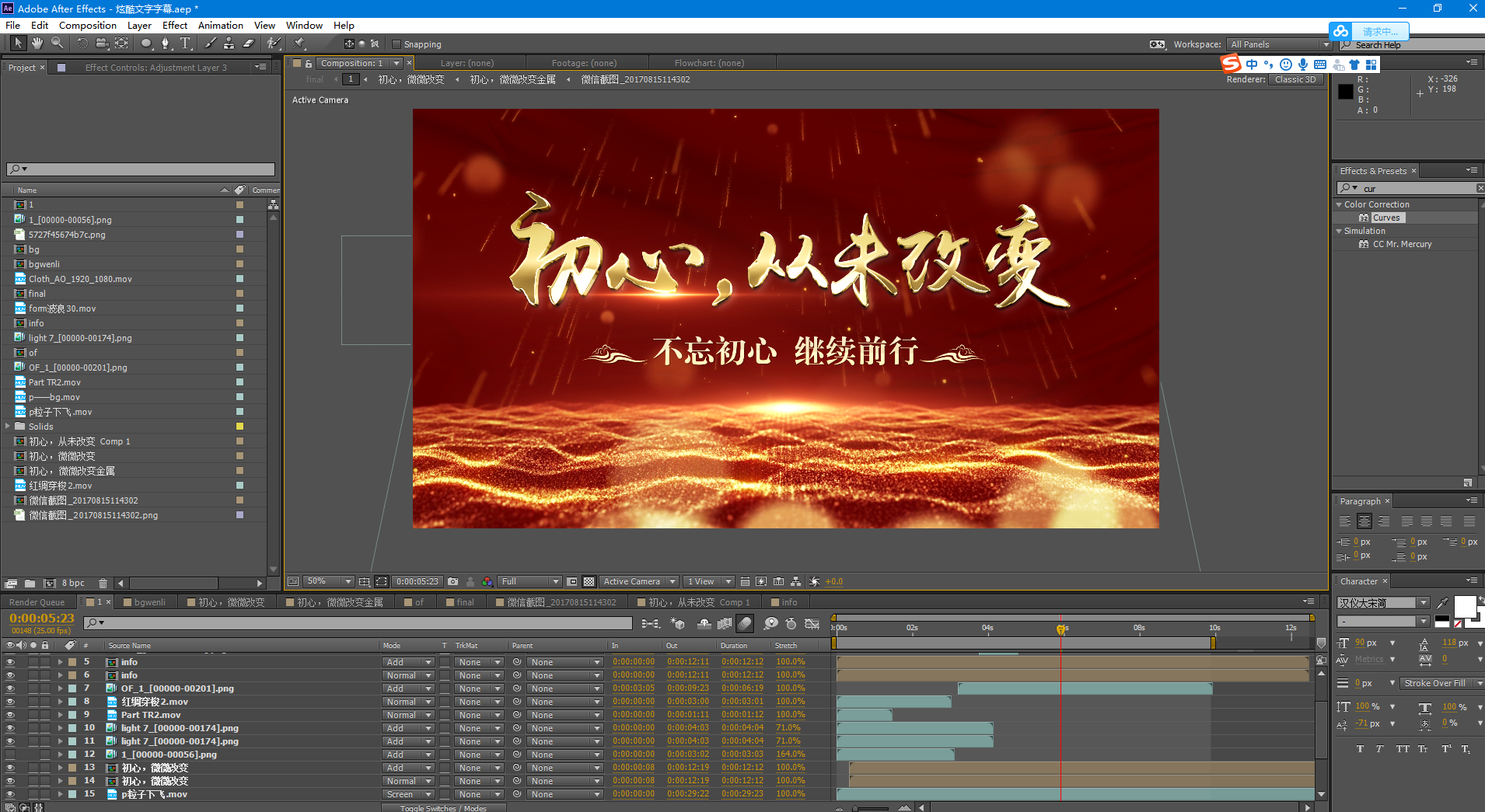Switch to the Render Queue tab
1485x812 pixels.
pyautogui.click(x=37, y=602)
